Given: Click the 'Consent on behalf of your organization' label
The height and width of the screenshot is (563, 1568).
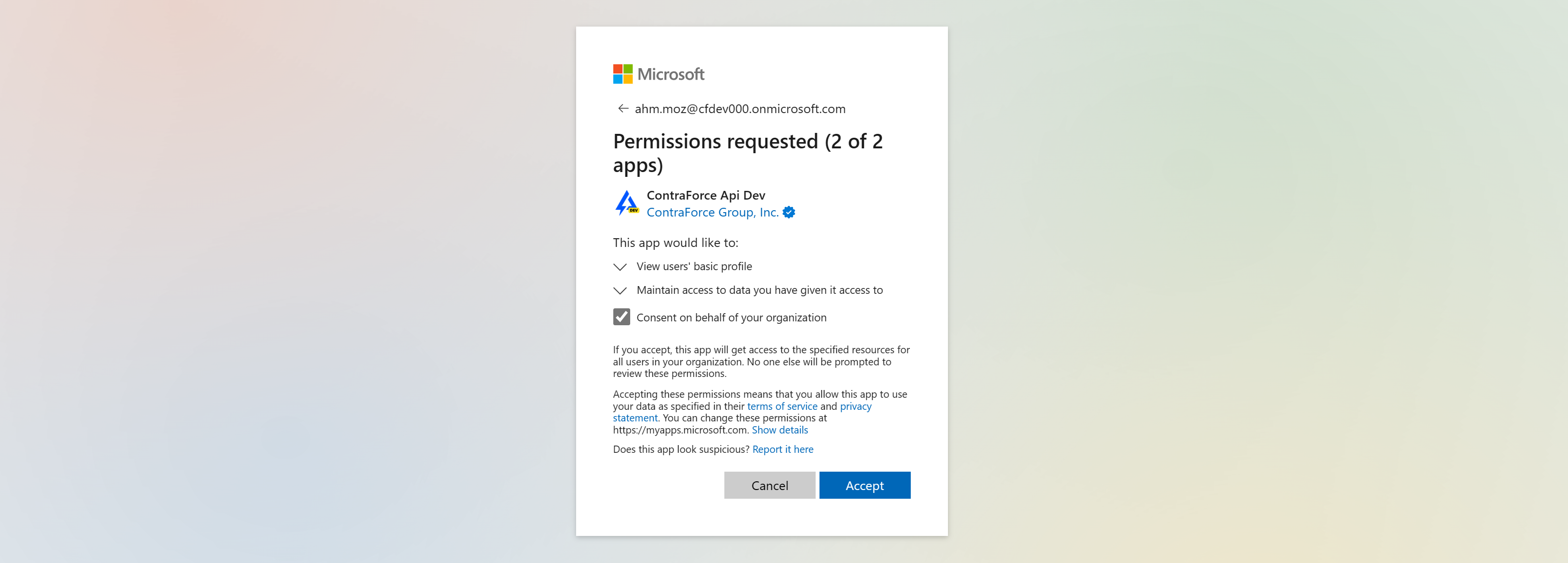Looking at the screenshot, I should (x=731, y=318).
